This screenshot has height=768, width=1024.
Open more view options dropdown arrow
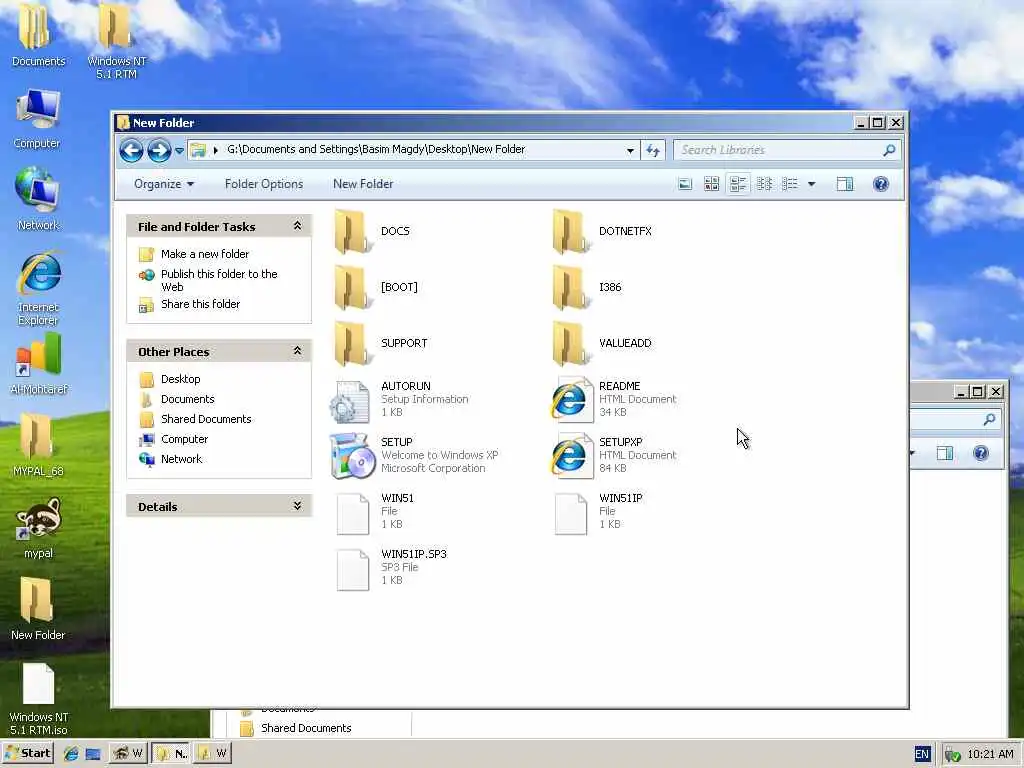tap(812, 184)
